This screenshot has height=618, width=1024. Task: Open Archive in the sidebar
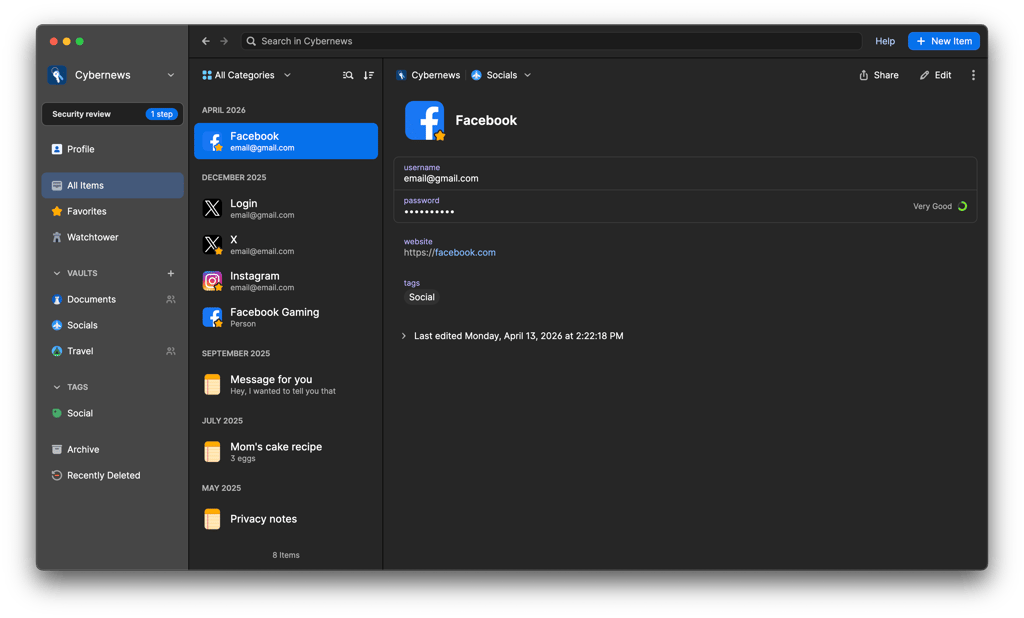pos(112,449)
